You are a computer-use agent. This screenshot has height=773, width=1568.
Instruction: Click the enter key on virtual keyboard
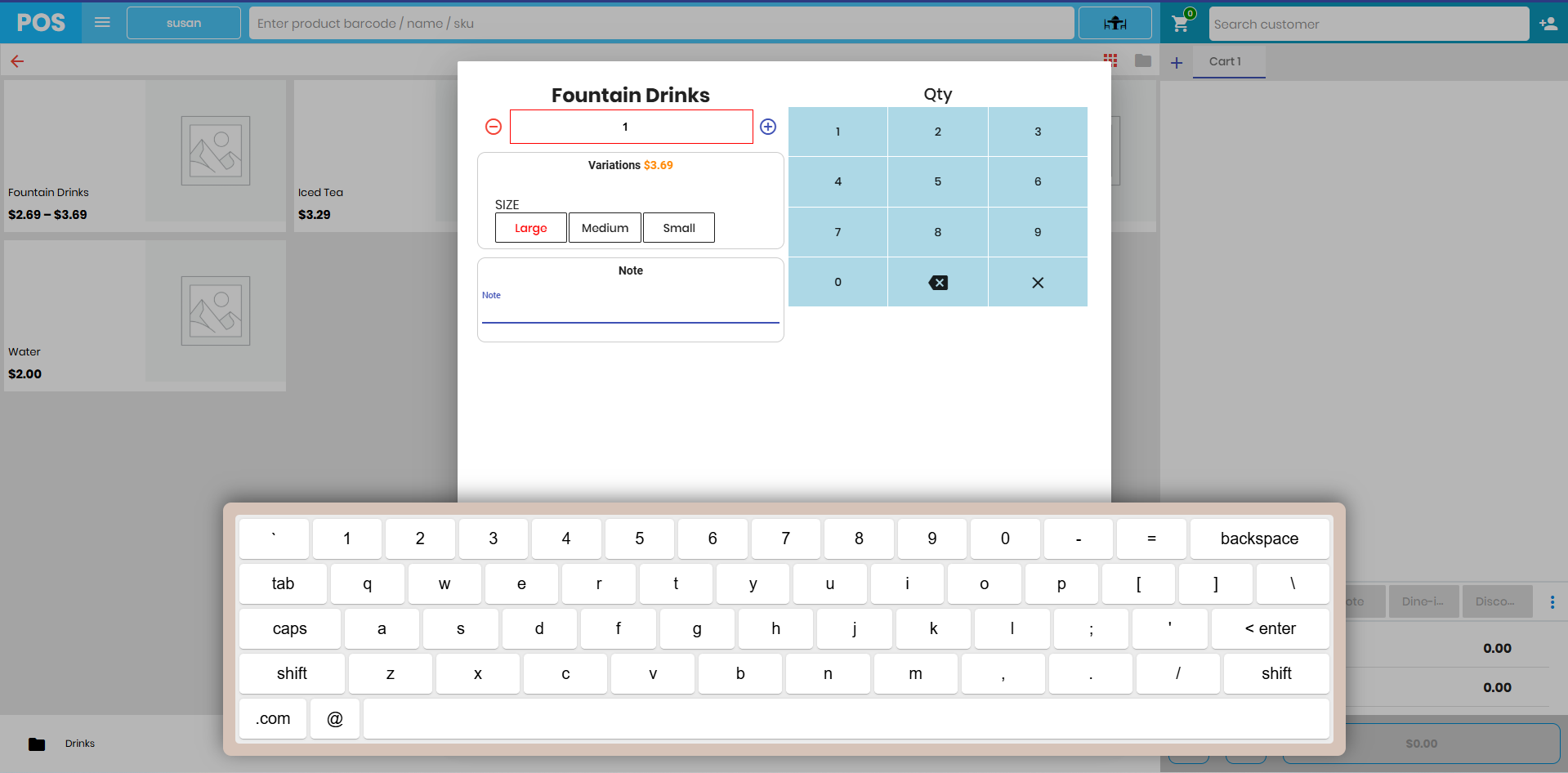click(x=1270, y=628)
